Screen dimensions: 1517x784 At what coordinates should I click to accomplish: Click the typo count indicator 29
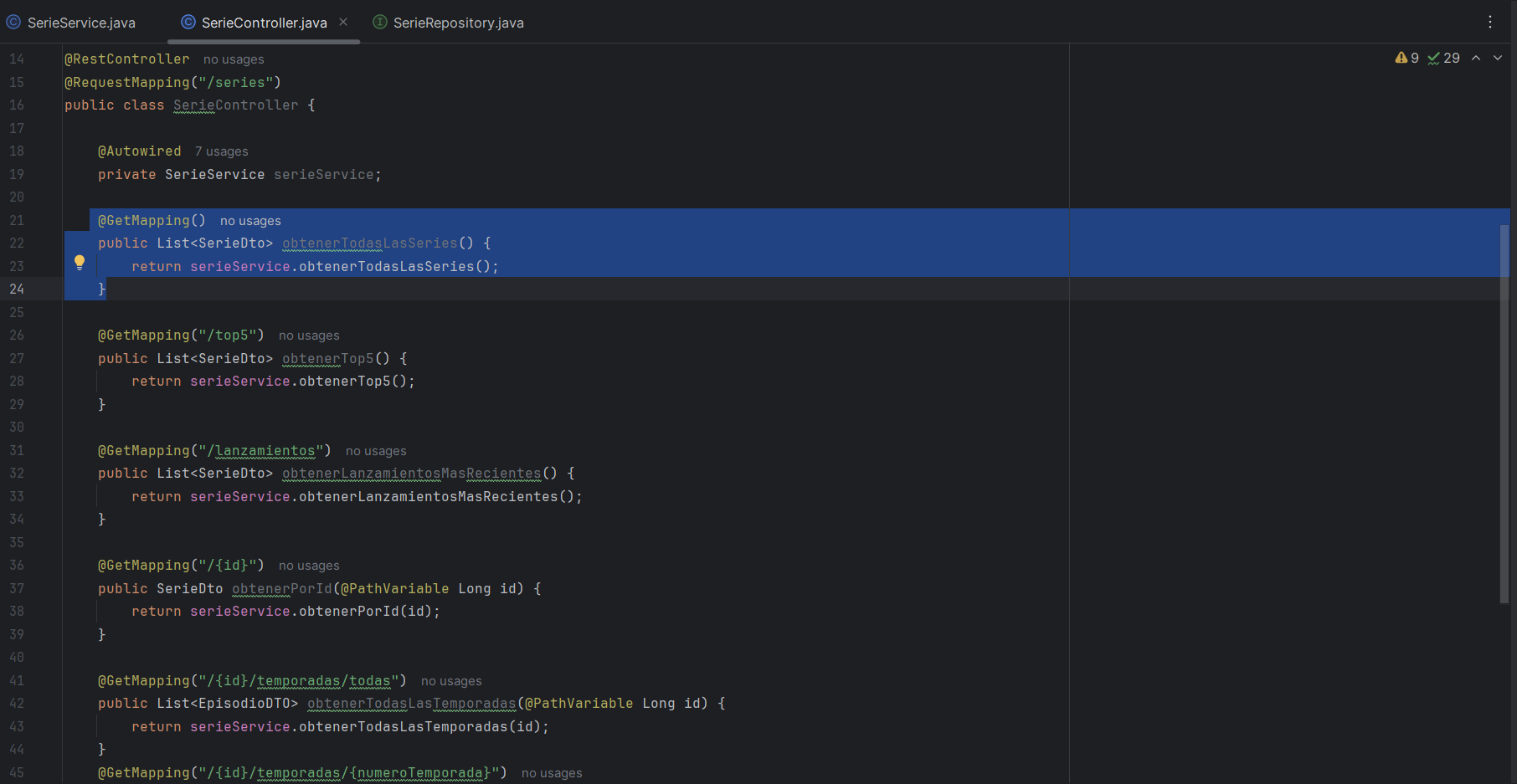tap(1444, 58)
